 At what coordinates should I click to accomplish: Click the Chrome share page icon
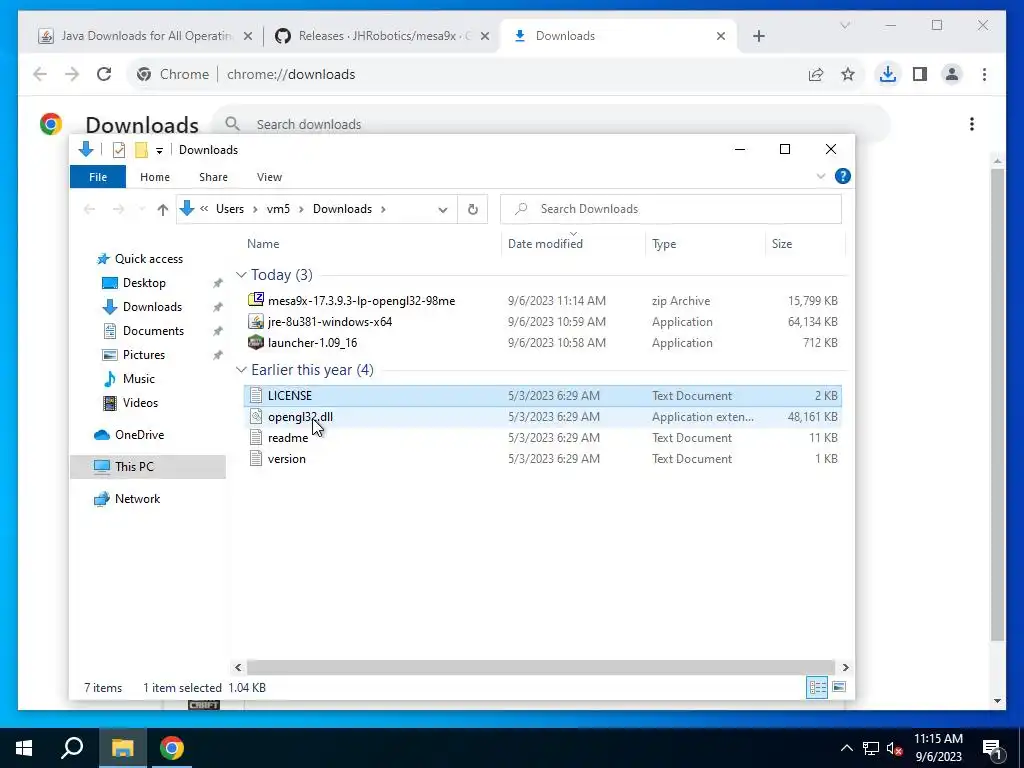tap(816, 74)
